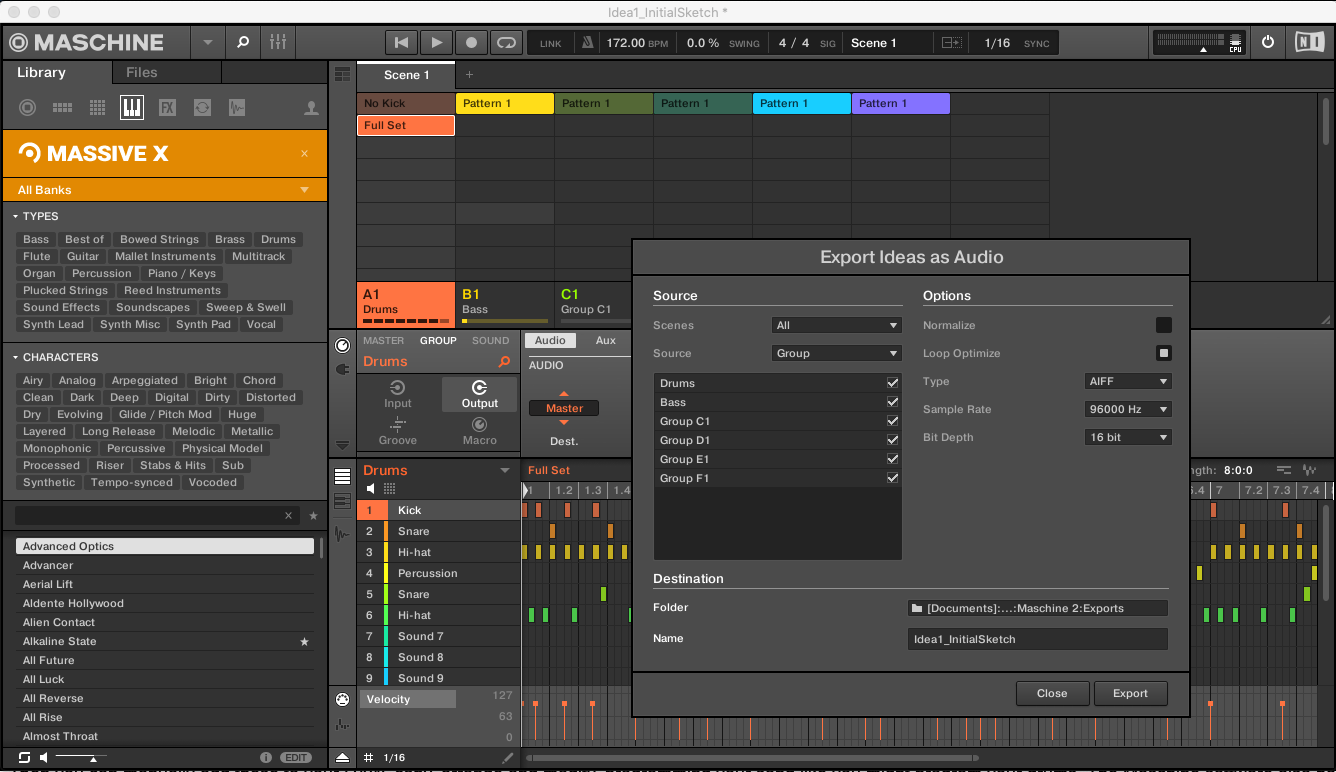1336x772 pixels.
Task: Click the audio engine power icon
Action: click(1268, 42)
